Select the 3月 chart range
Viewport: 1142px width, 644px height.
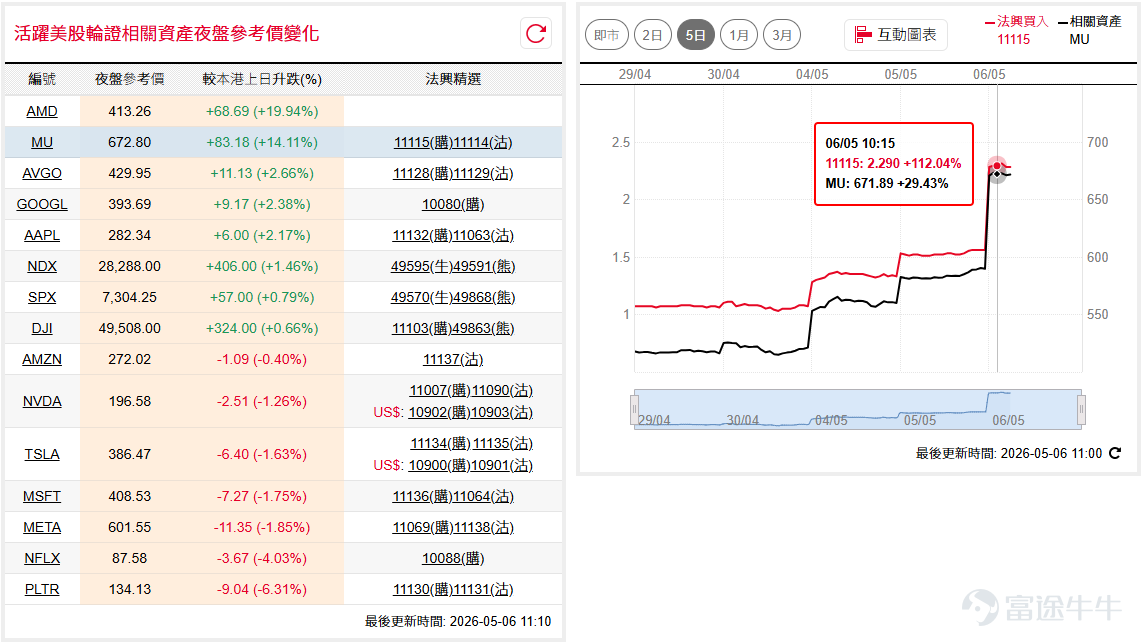click(x=782, y=35)
